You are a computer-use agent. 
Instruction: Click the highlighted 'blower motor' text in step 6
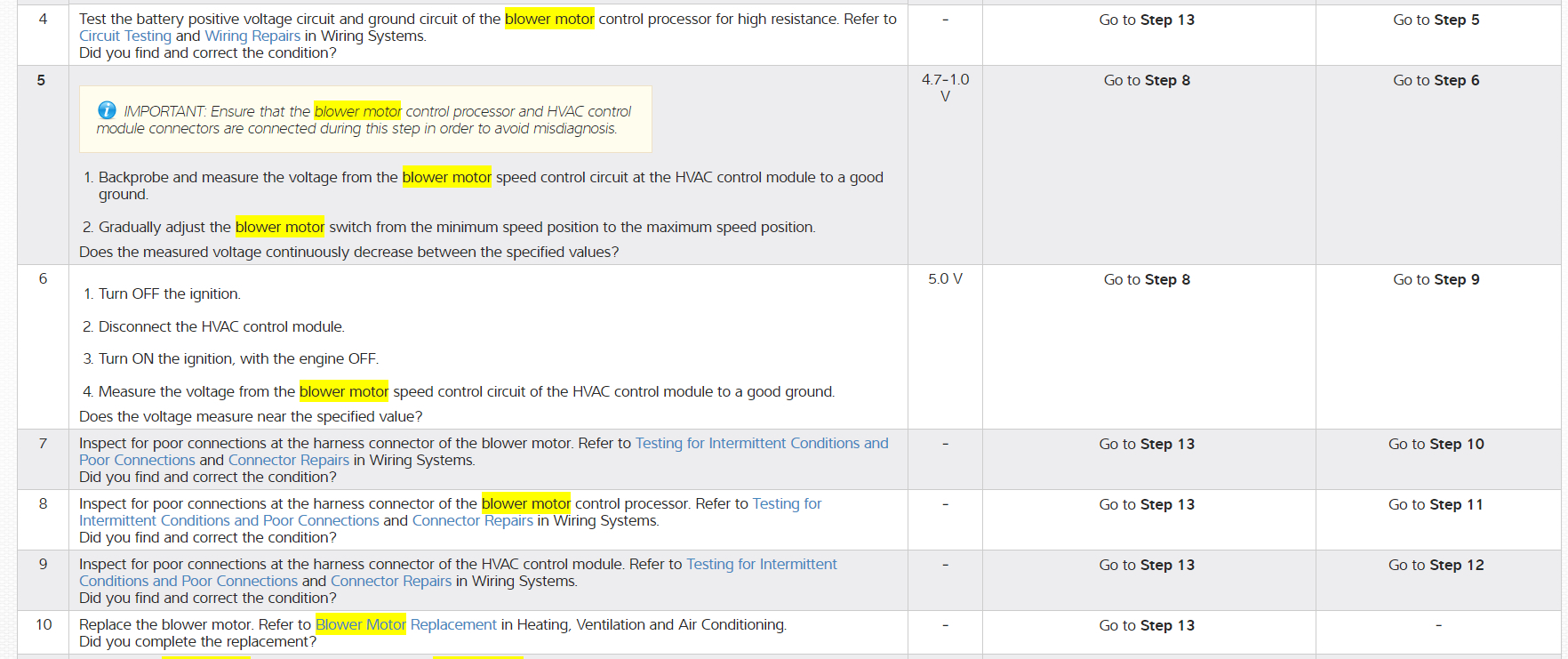click(x=344, y=392)
